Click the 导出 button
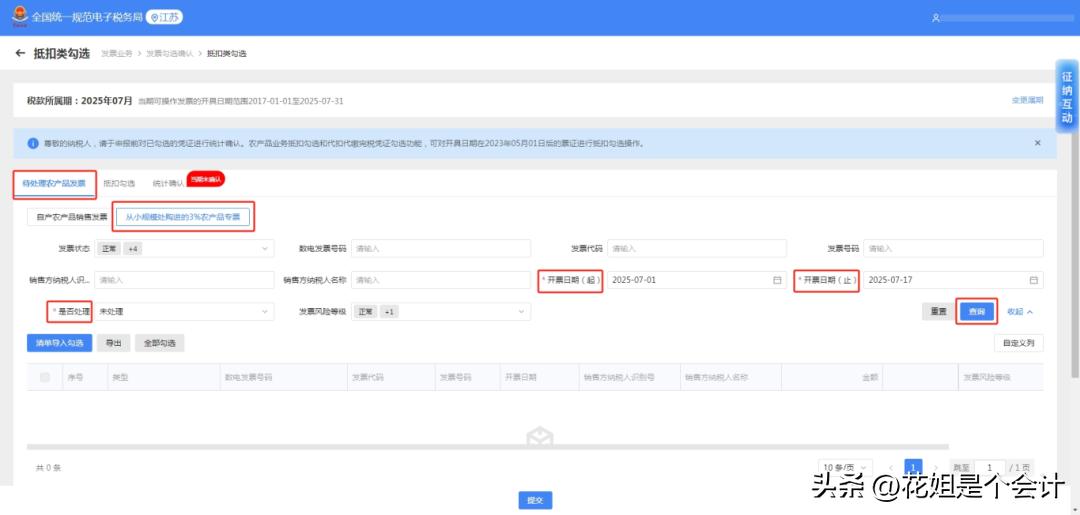This screenshot has width=1080, height=515. coord(113,343)
